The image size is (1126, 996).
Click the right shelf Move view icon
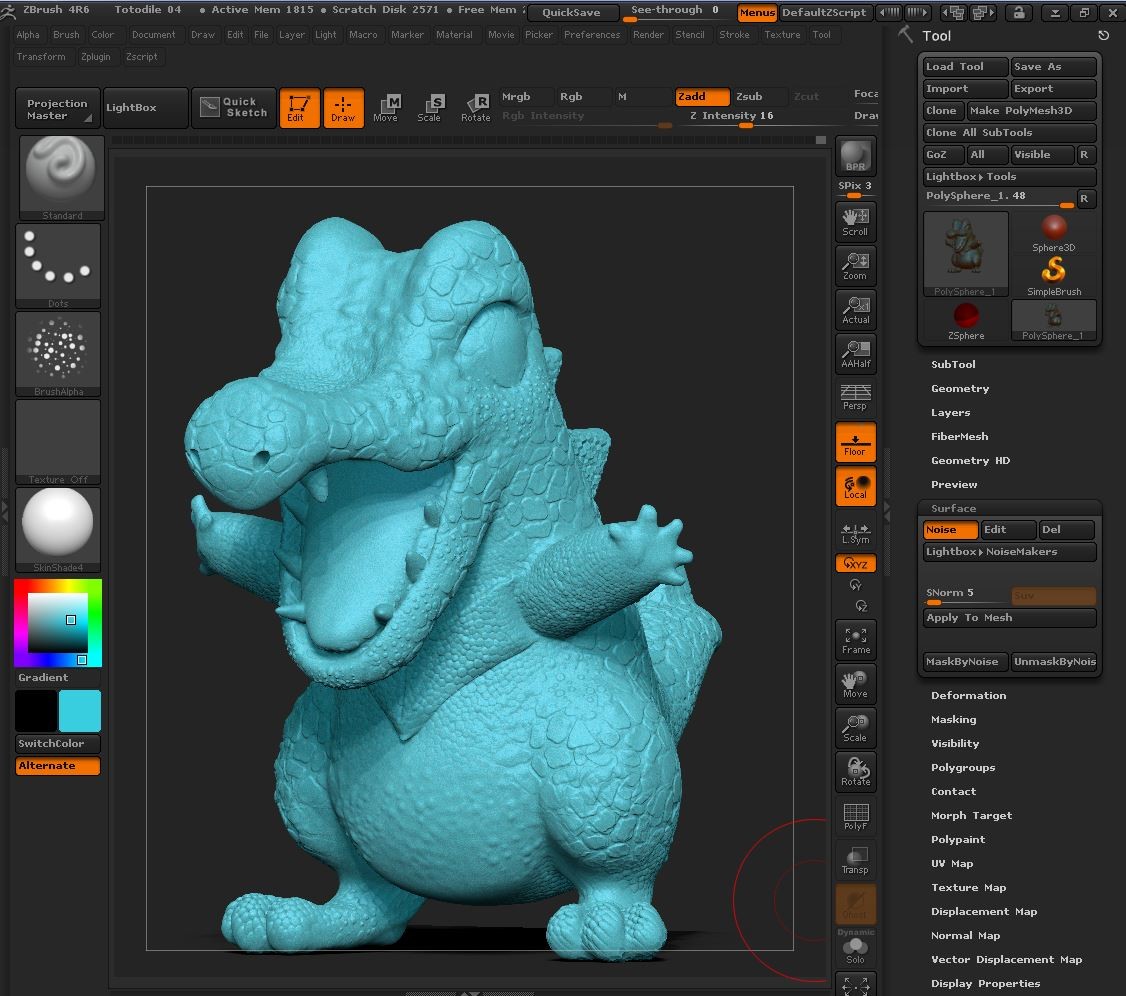click(x=855, y=684)
